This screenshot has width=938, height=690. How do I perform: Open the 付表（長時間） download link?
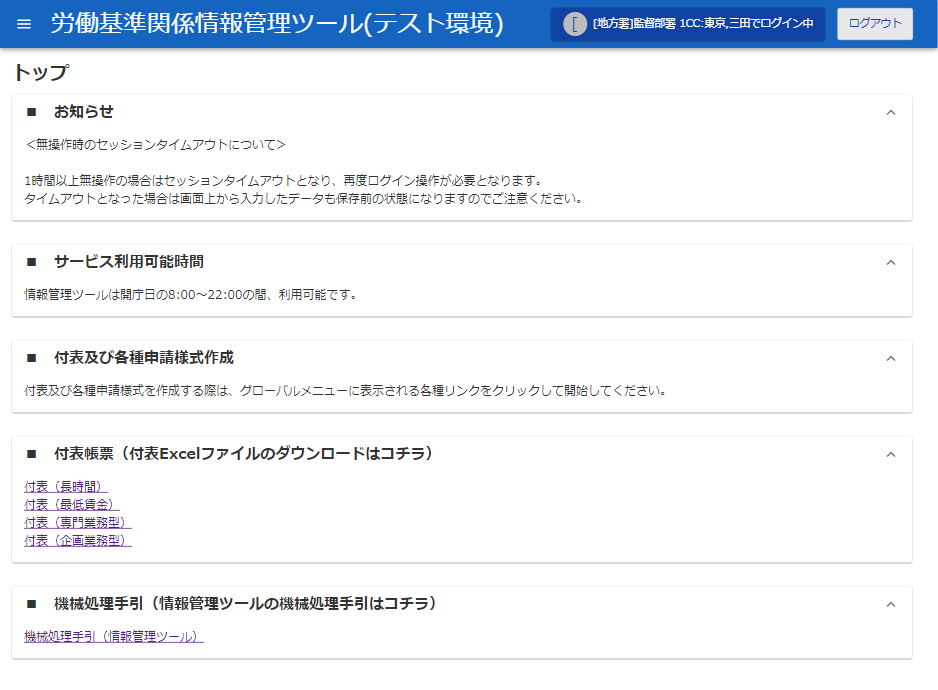click(x=66, y=487)
